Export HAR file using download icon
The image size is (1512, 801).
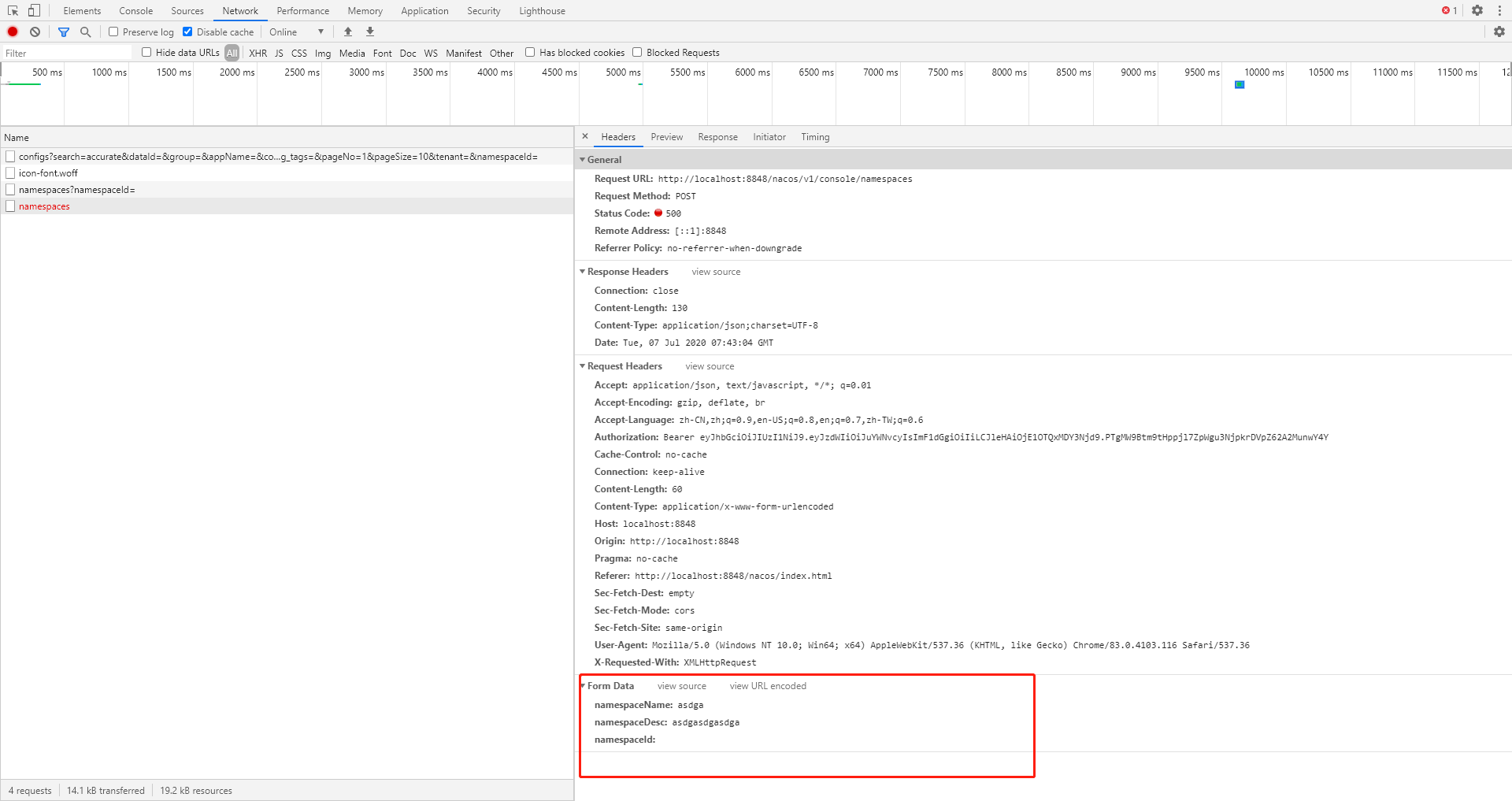click(x=369, y=32)
